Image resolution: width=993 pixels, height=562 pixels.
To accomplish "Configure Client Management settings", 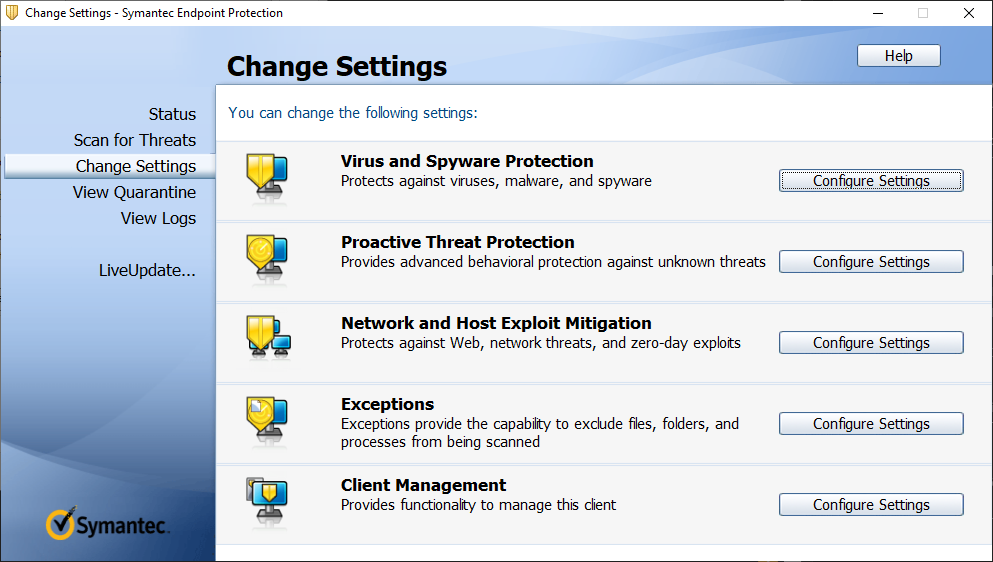I will (871, 505).
